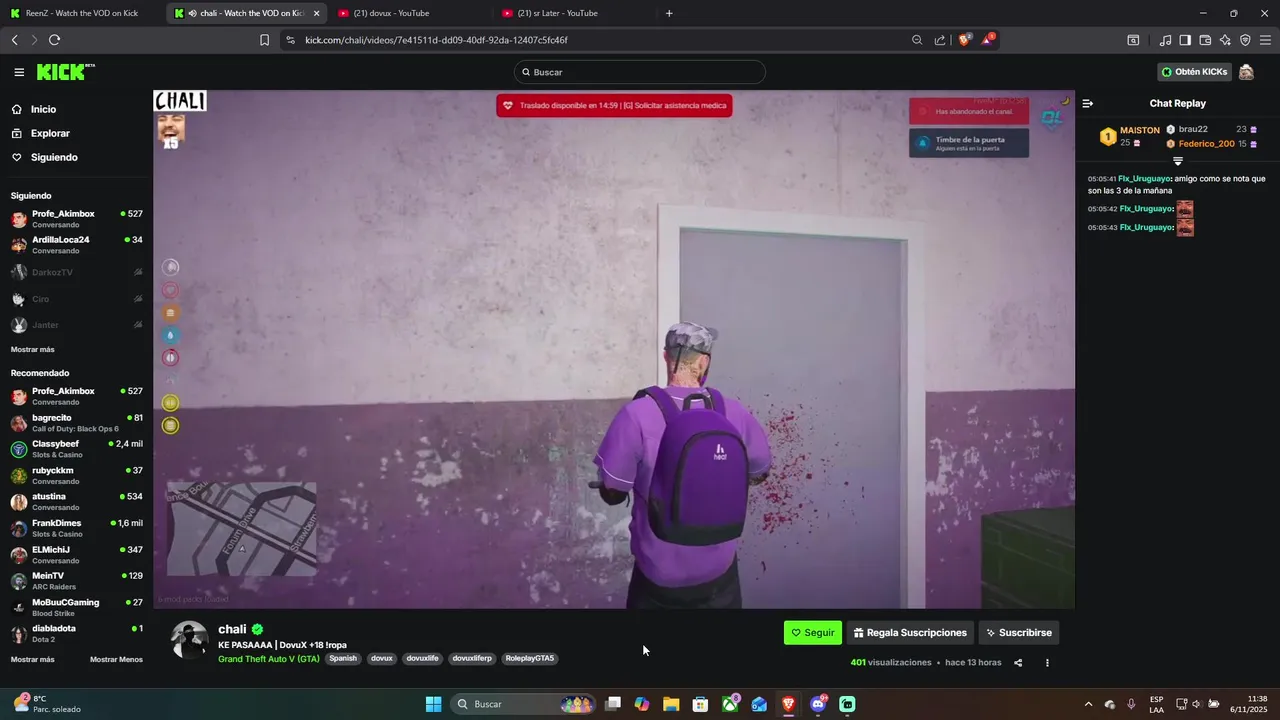Click the Seguir follow button
The image size is (1280, 720).
[x=813, y=633]
